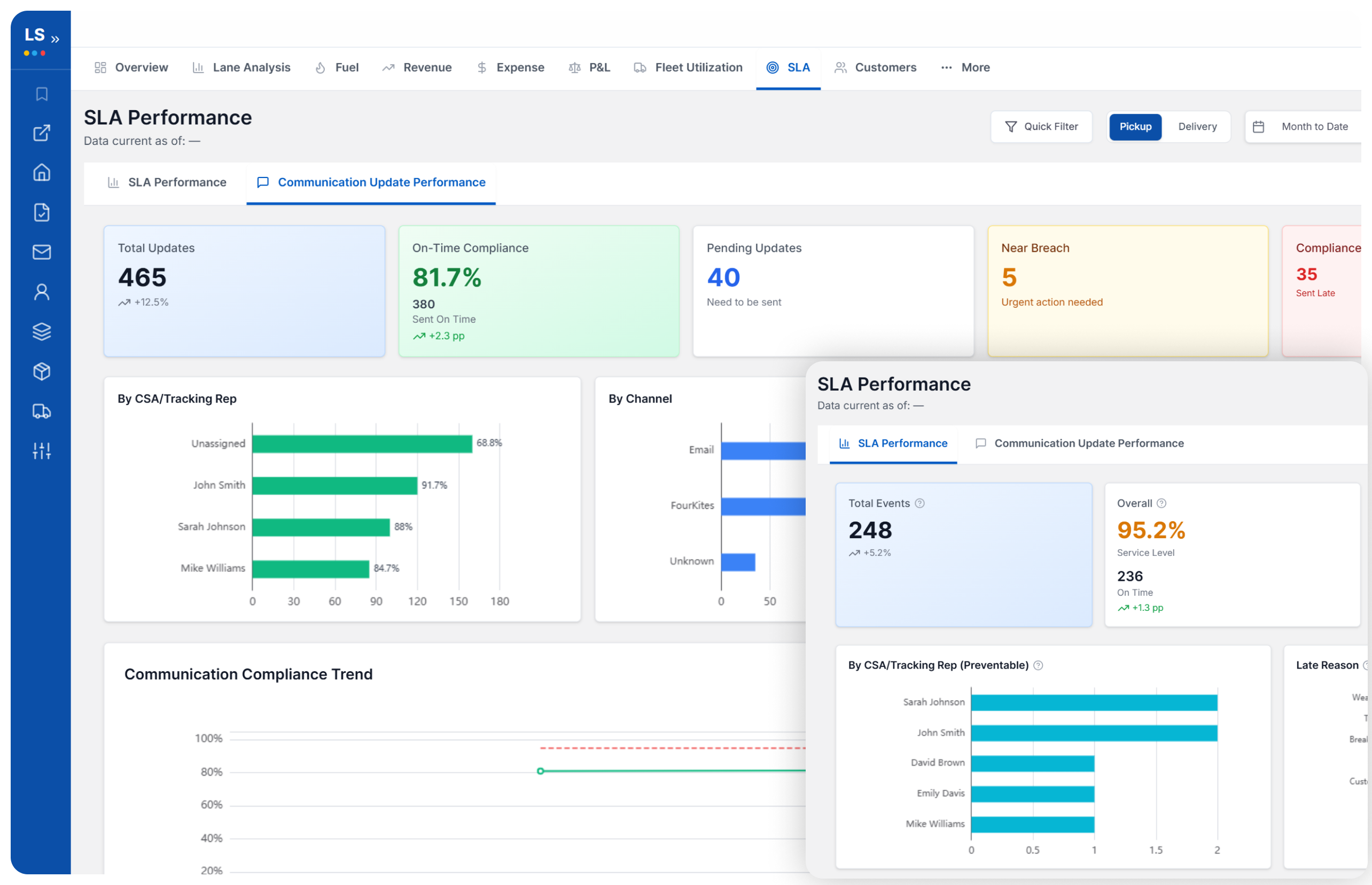
Task: Click Mike Williams bar in Preventable chart
Action: pyautogui.click(x=1032, y=824)
